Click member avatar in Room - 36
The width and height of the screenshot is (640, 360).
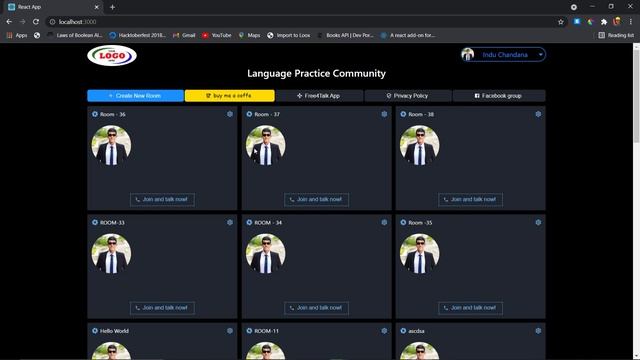[x=111, y=145]
